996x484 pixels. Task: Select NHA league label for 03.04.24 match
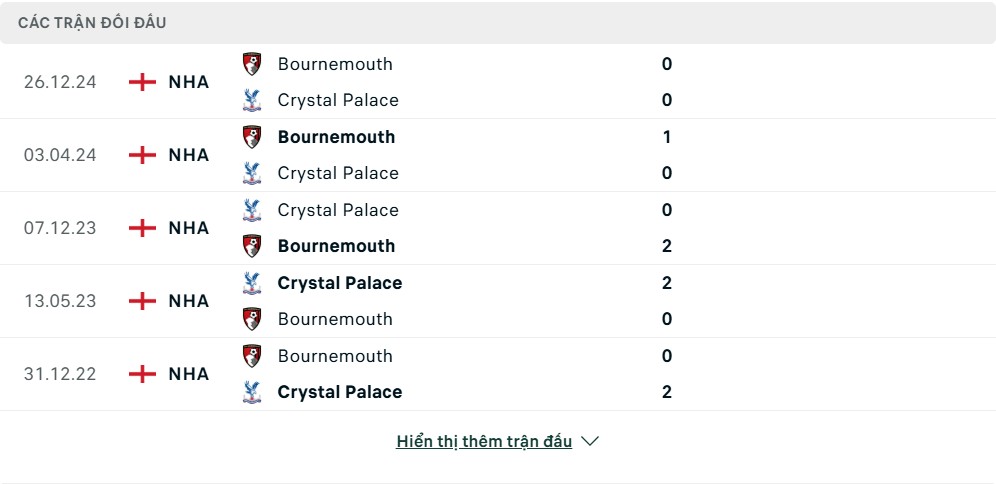click(189, 155)
